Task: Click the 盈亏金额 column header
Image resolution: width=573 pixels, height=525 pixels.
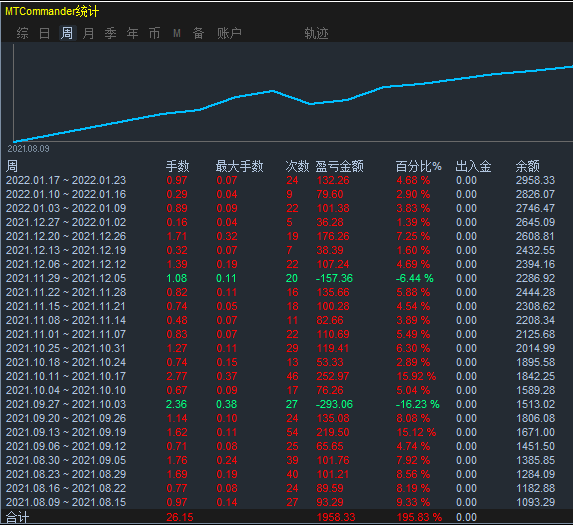Action: click(339, 166)
